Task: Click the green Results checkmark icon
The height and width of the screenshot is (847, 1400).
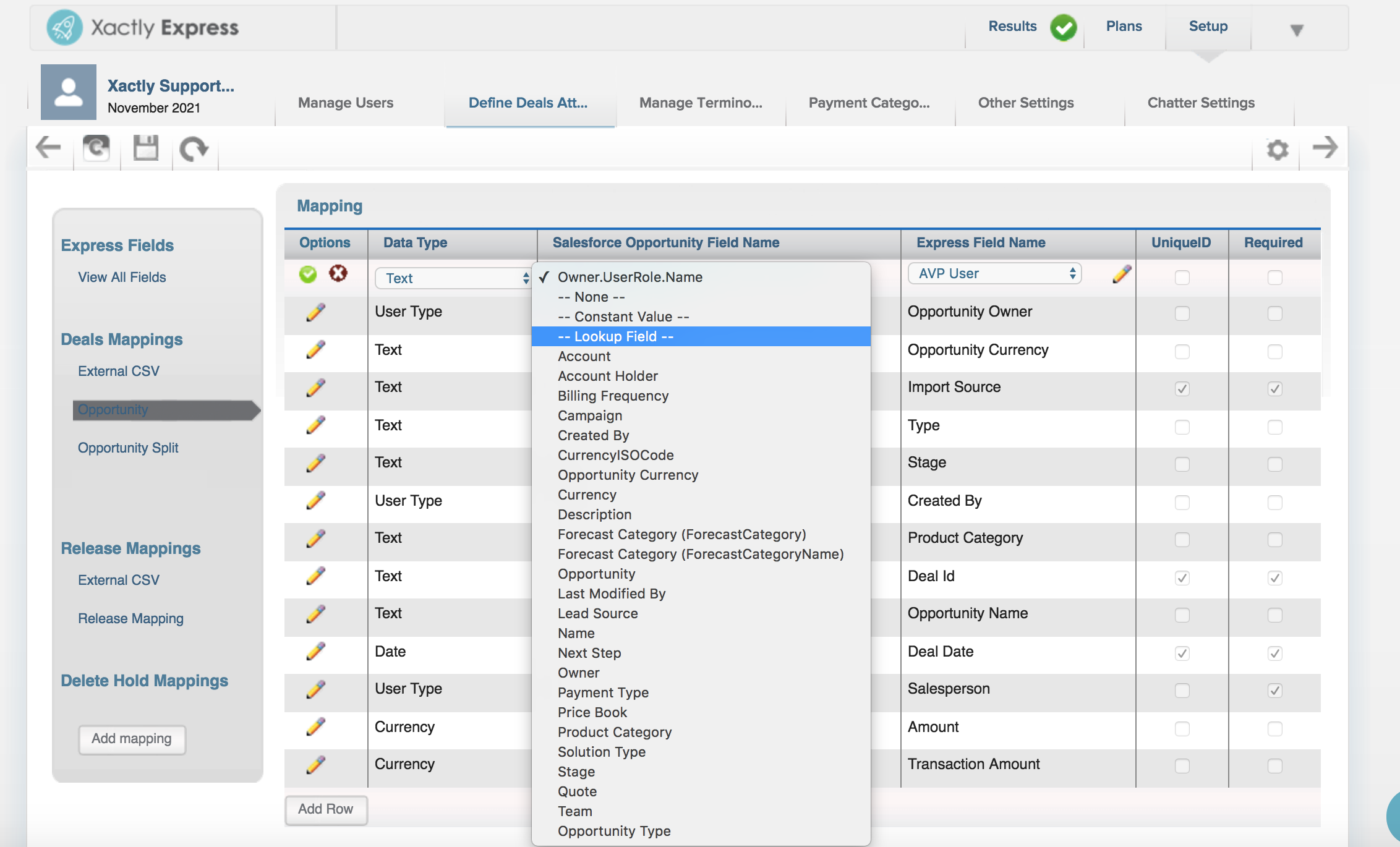Action: [1063, 27]
